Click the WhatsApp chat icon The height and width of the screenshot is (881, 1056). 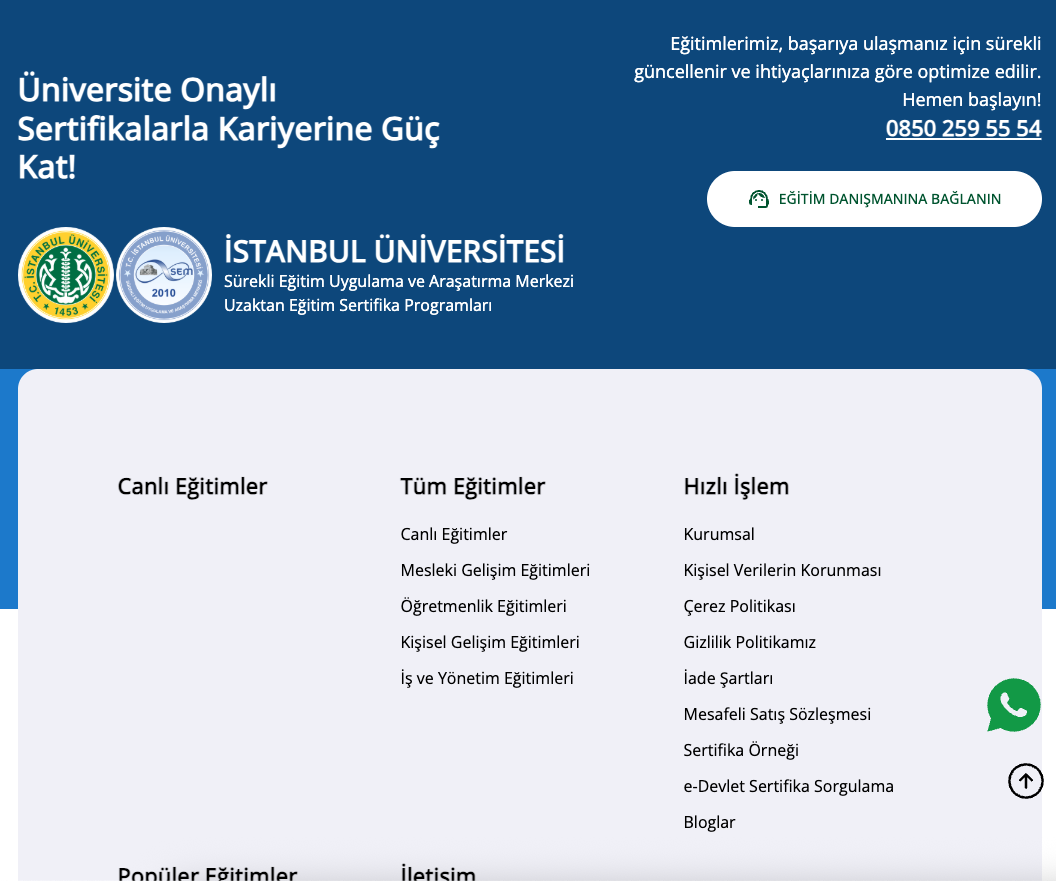[x=1013, y=705]
